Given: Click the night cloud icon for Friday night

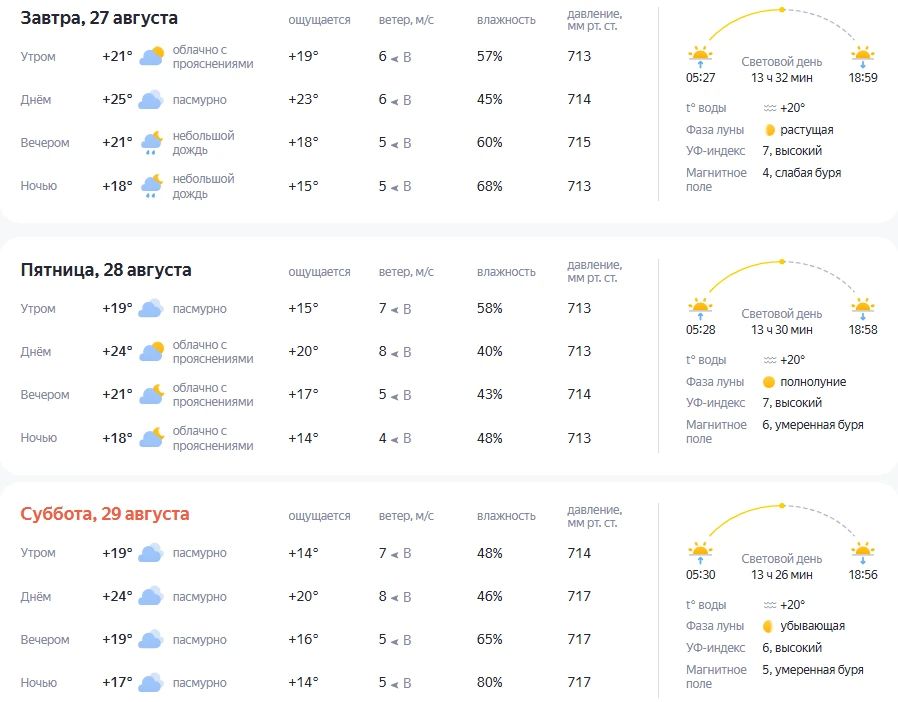Looking at the screenshot, I should [152, 437].
